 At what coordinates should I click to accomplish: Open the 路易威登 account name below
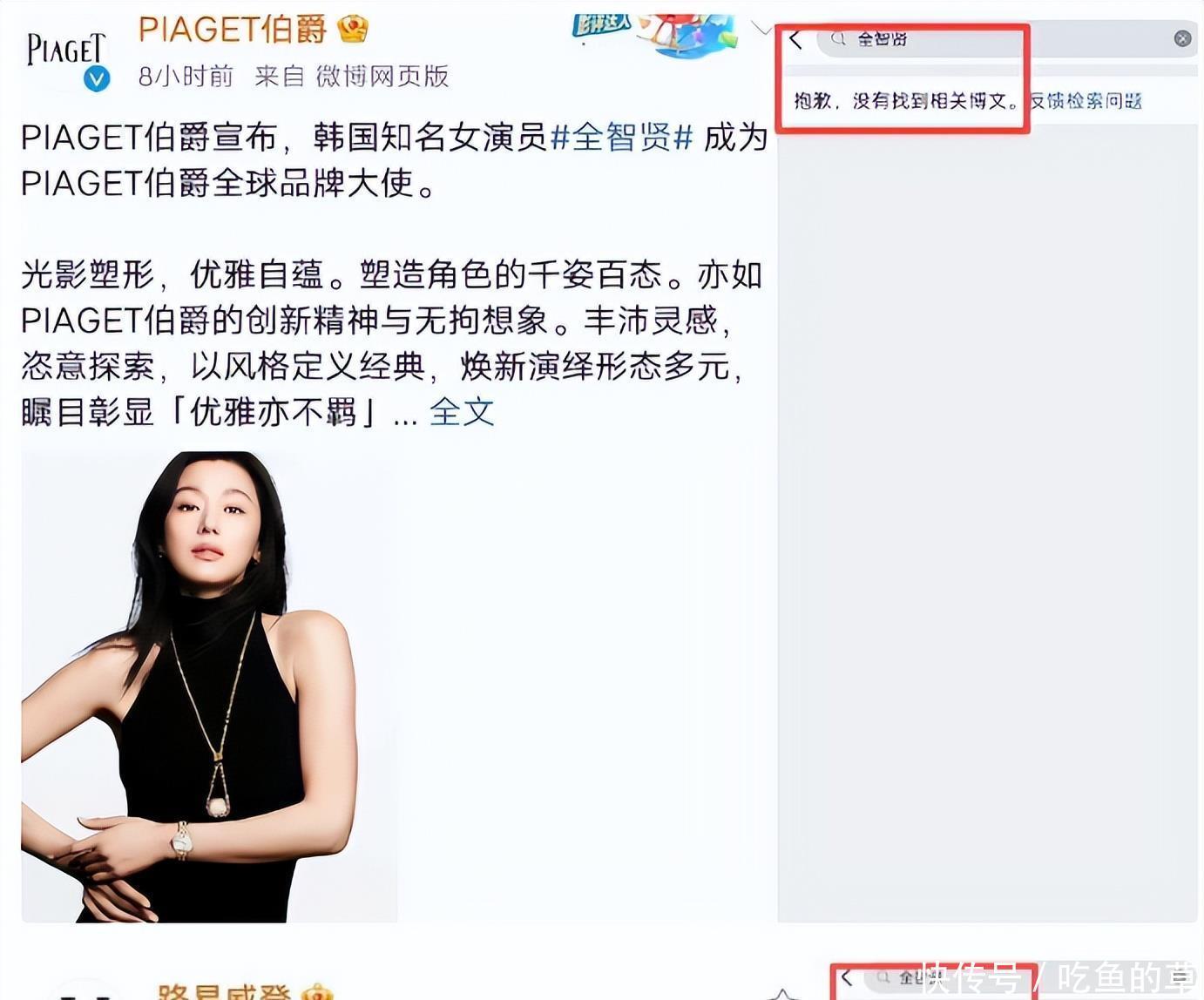[224, 991]
